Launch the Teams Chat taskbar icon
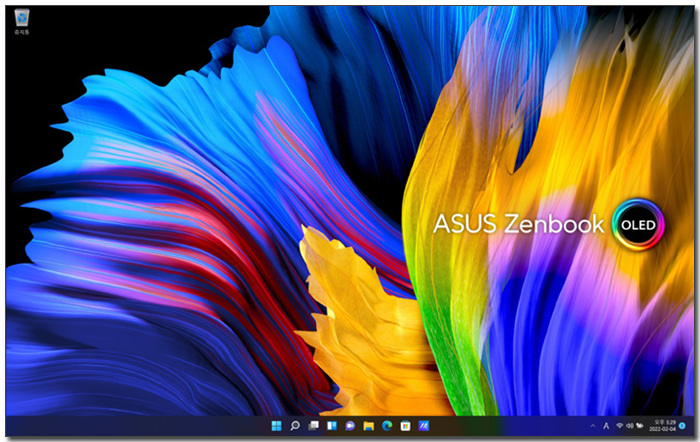The height and width of the screenshot is (442, 700). [x=350, y=426]
